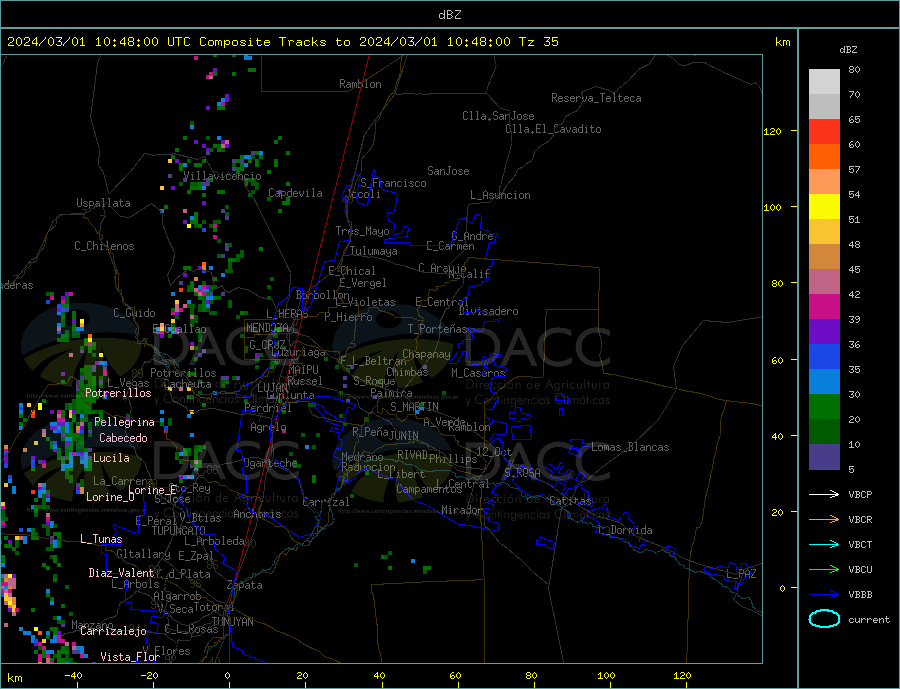
Task: Select the 35 dBZ blue swatch
Action: [824, 357]
